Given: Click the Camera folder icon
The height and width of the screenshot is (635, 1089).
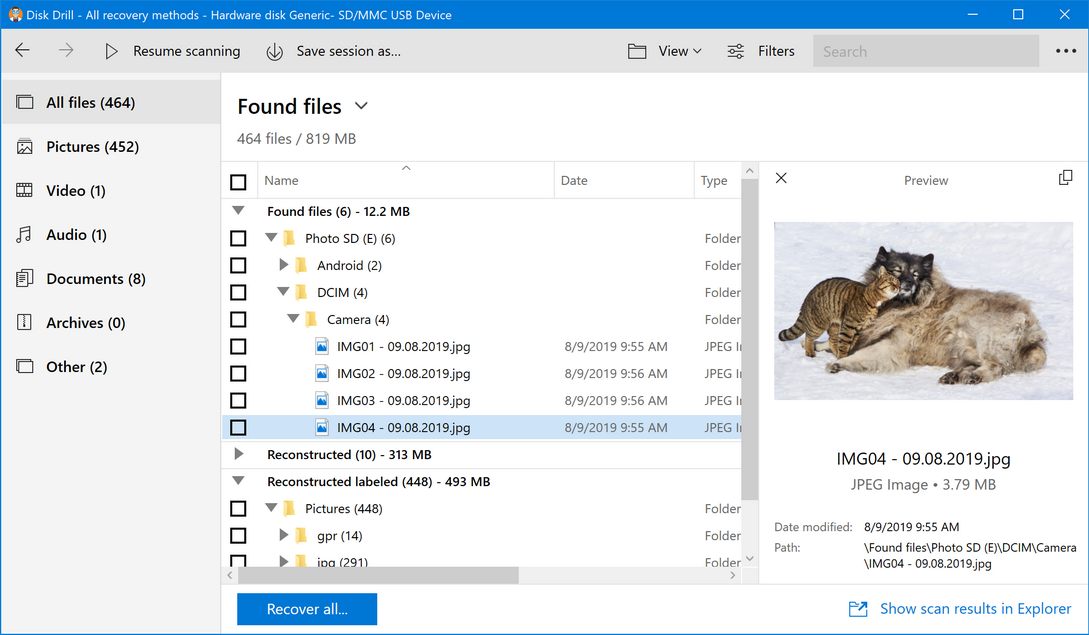Looking at the screenshot, I should (311, 320).
